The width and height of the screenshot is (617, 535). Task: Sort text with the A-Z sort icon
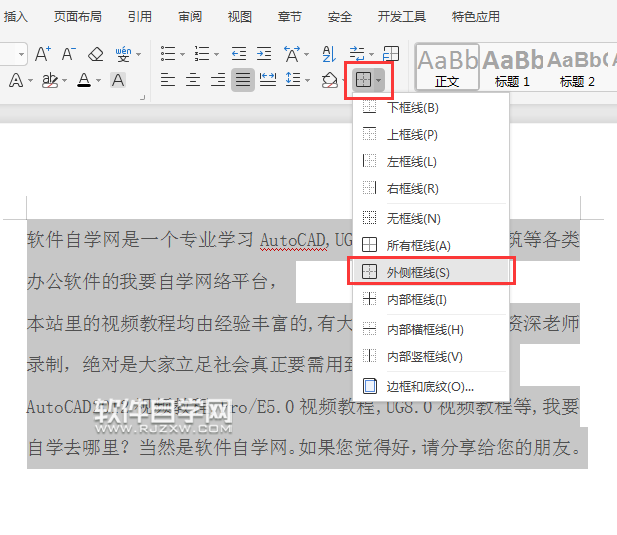click(329, 54)
